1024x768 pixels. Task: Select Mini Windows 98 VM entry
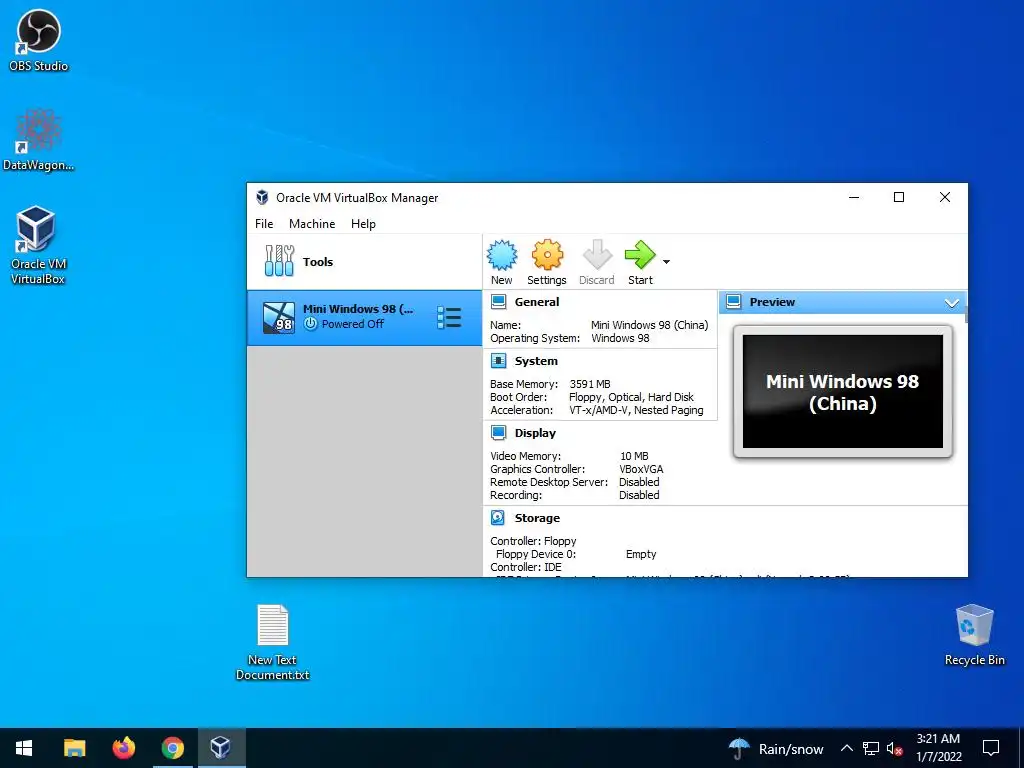(x=364, y=317)
